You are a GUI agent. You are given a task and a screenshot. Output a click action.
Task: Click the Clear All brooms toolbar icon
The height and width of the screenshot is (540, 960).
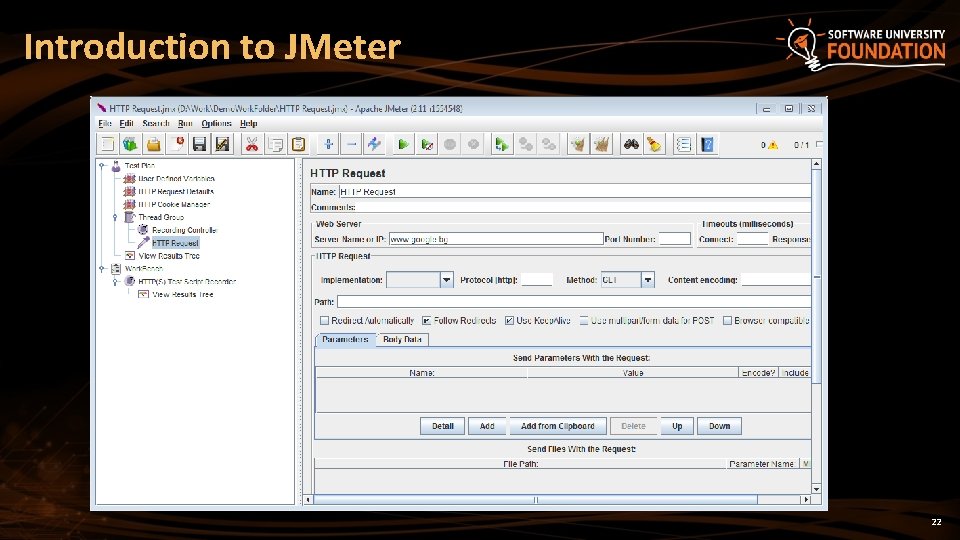coord(601,144)
